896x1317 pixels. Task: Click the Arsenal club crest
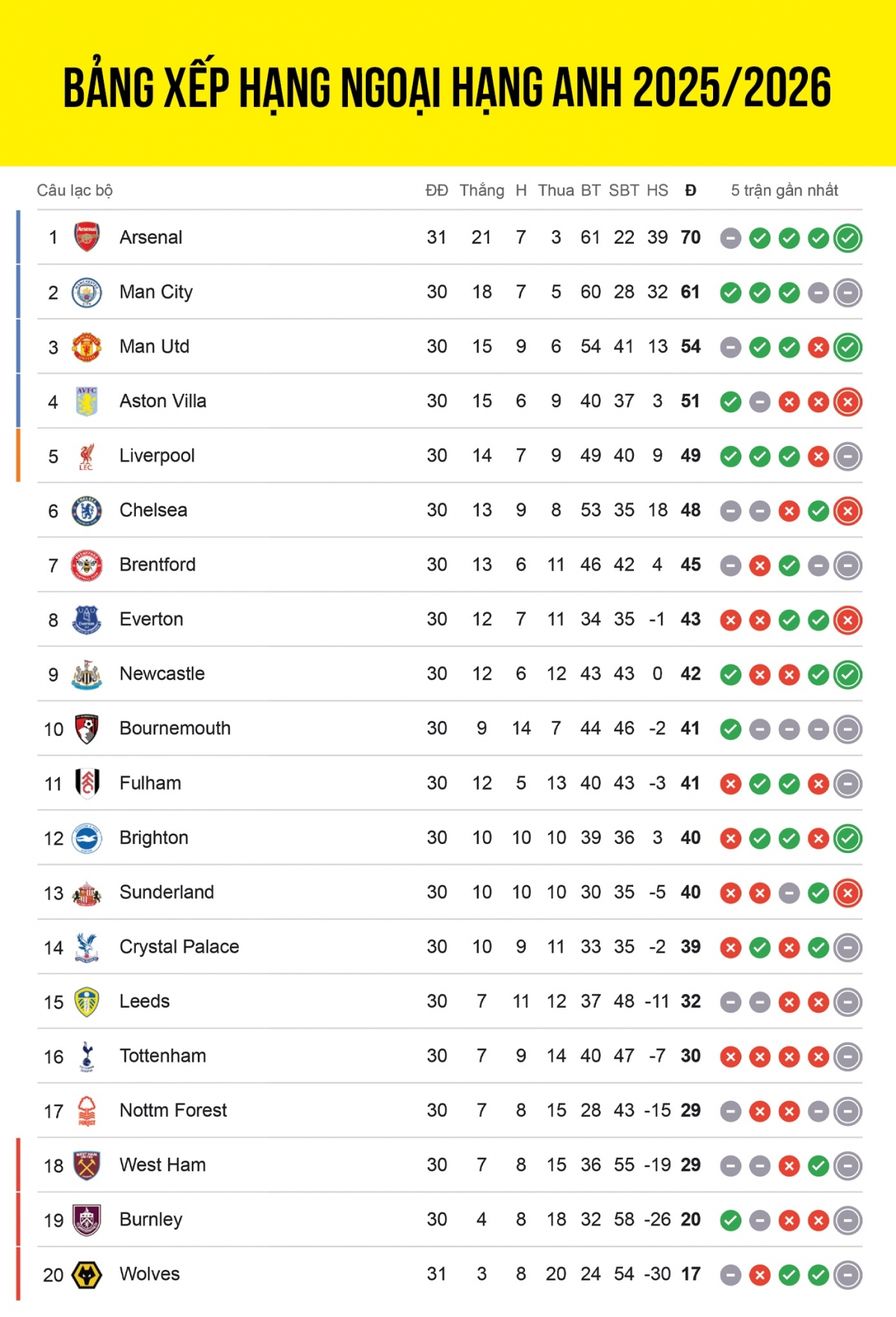tap(87, 238)
